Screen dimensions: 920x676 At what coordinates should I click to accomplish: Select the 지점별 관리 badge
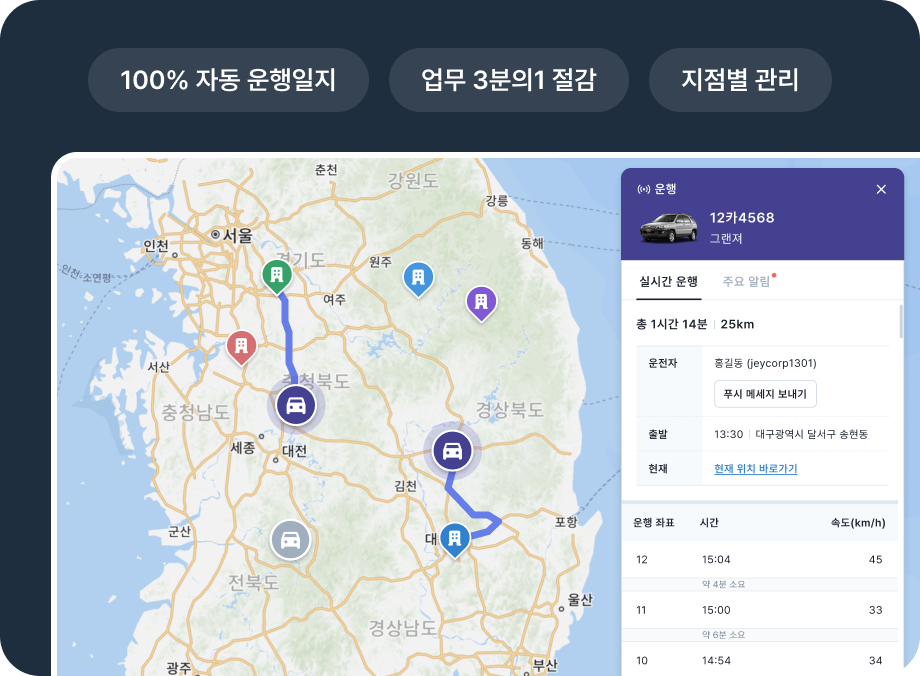coord(739,78)
